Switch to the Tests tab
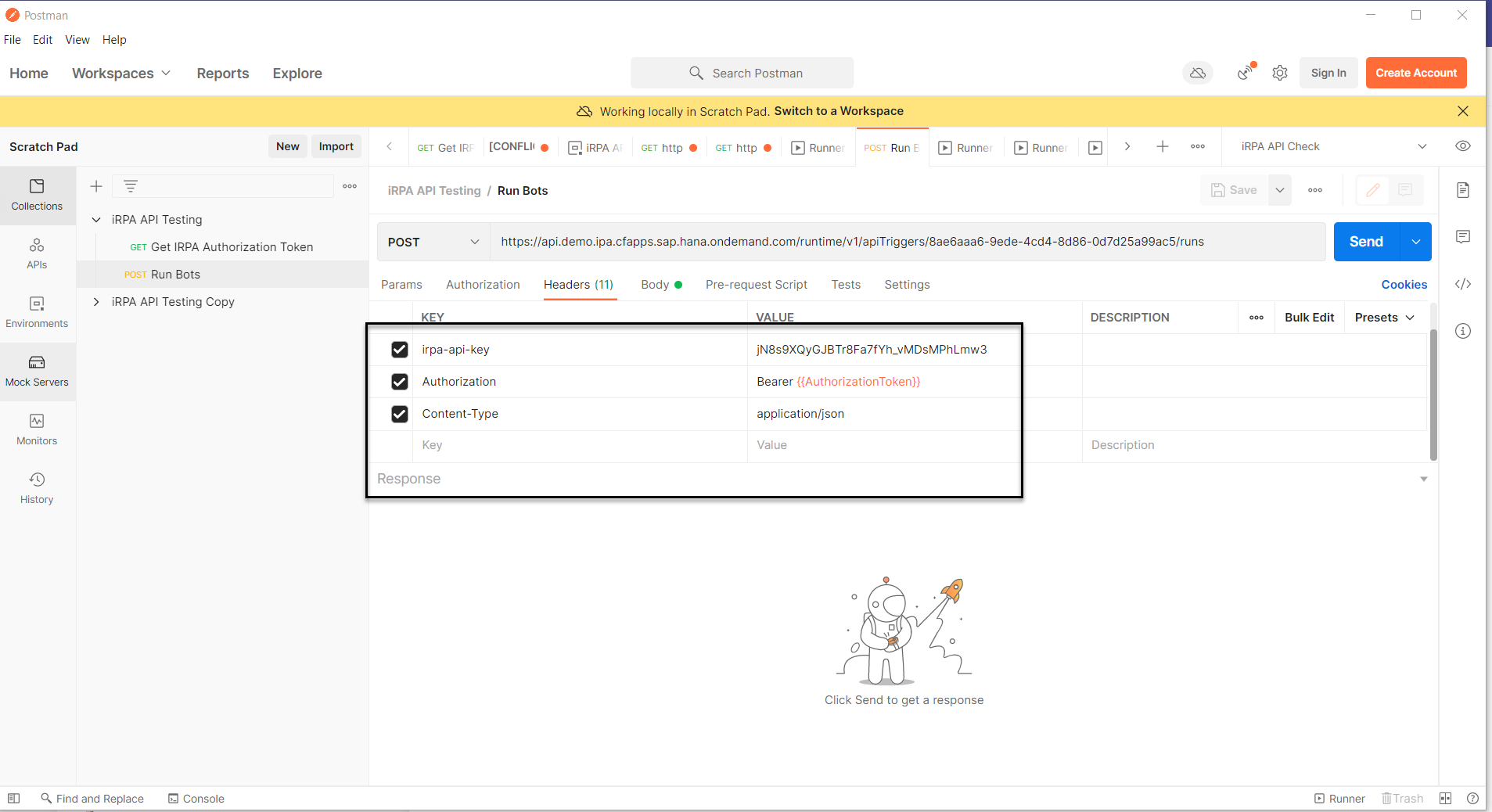 [x=846, y=285]
